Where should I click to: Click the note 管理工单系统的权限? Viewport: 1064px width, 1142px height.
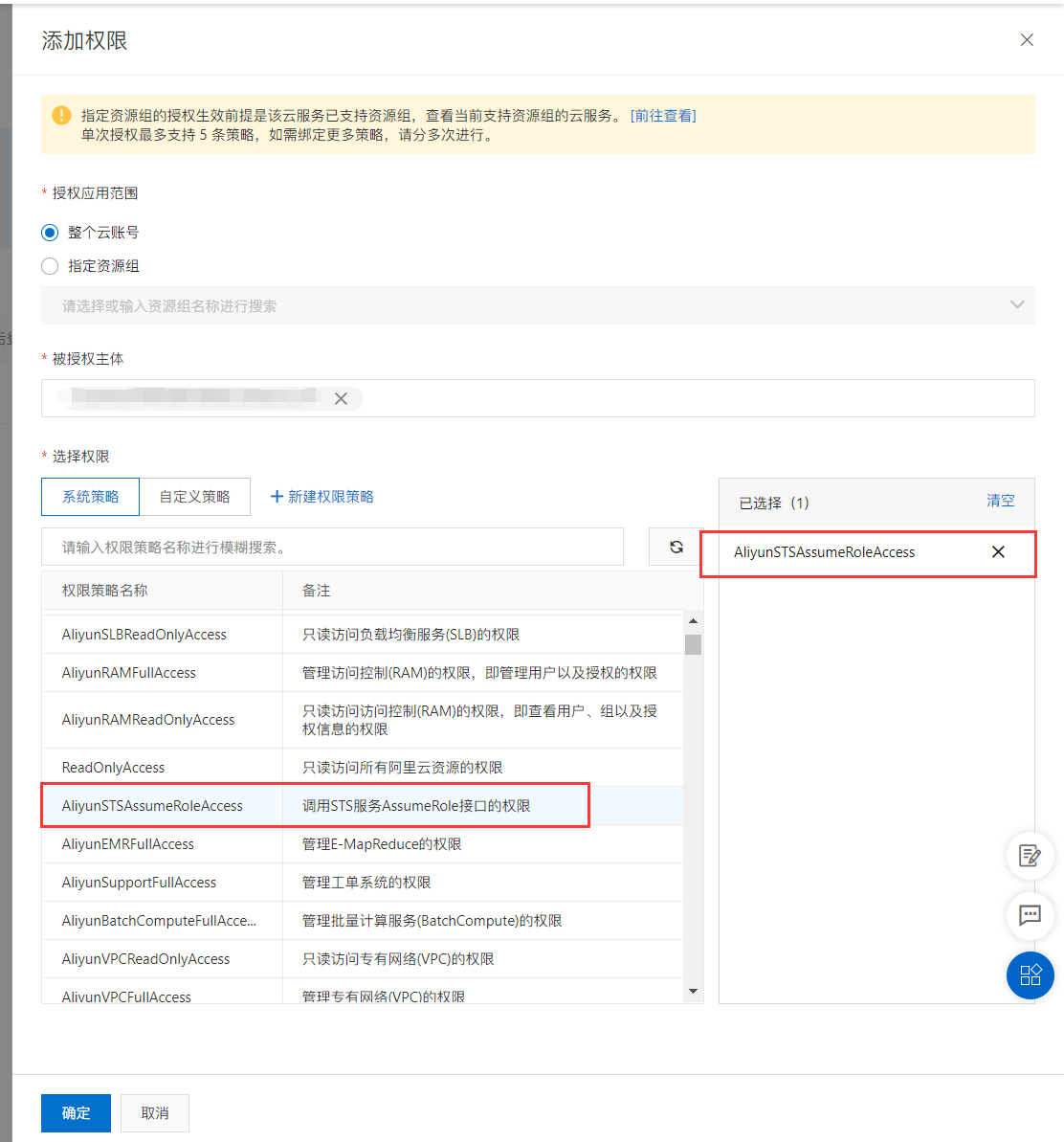pos(366,883)
